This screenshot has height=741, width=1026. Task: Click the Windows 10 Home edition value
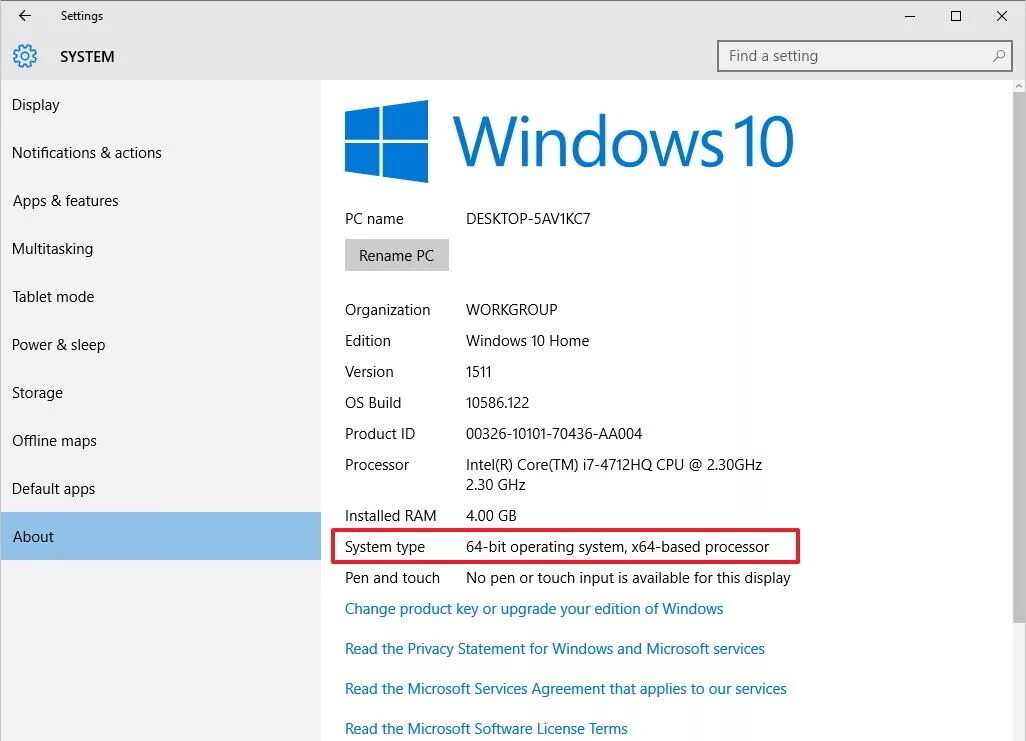[x=527, y=340]
